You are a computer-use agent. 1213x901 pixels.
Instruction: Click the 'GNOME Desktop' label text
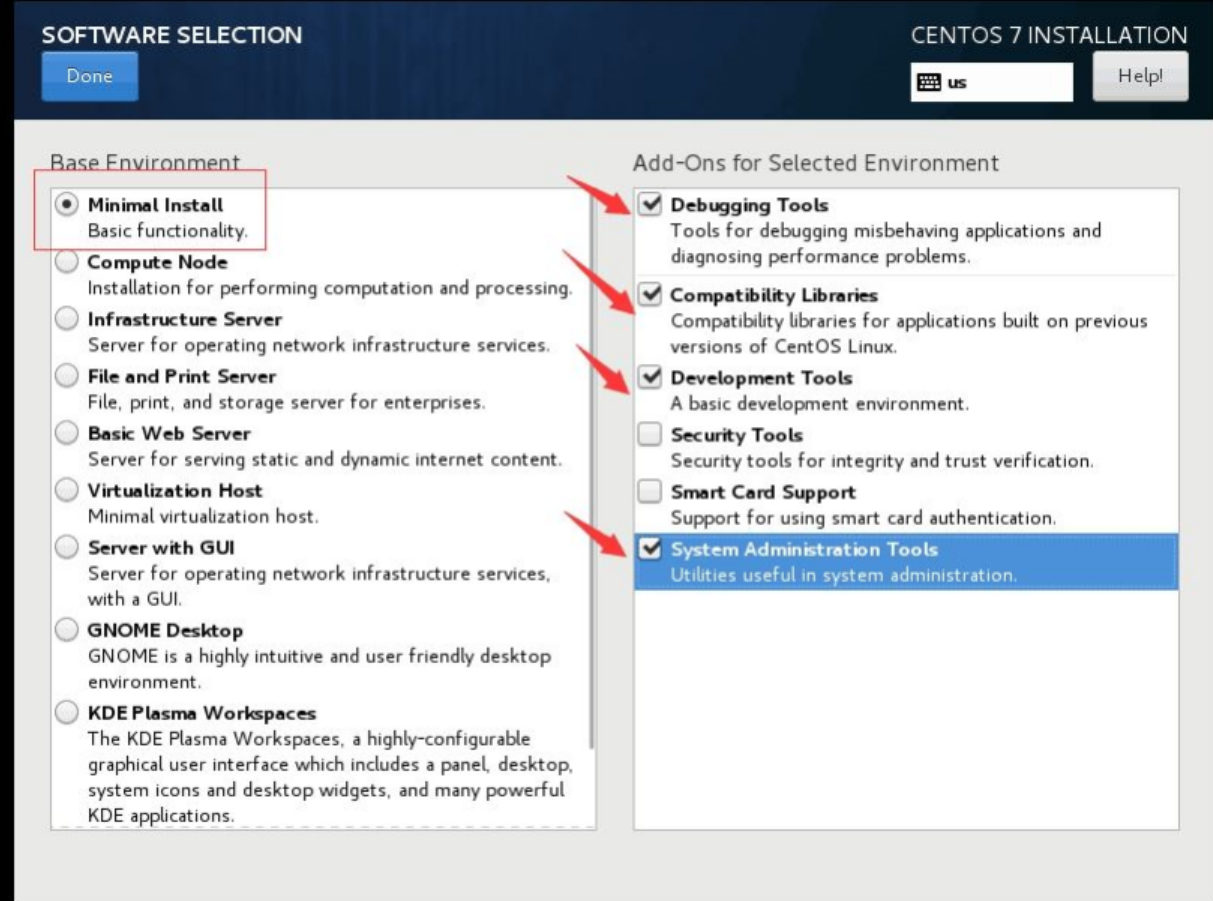point(165,630)
